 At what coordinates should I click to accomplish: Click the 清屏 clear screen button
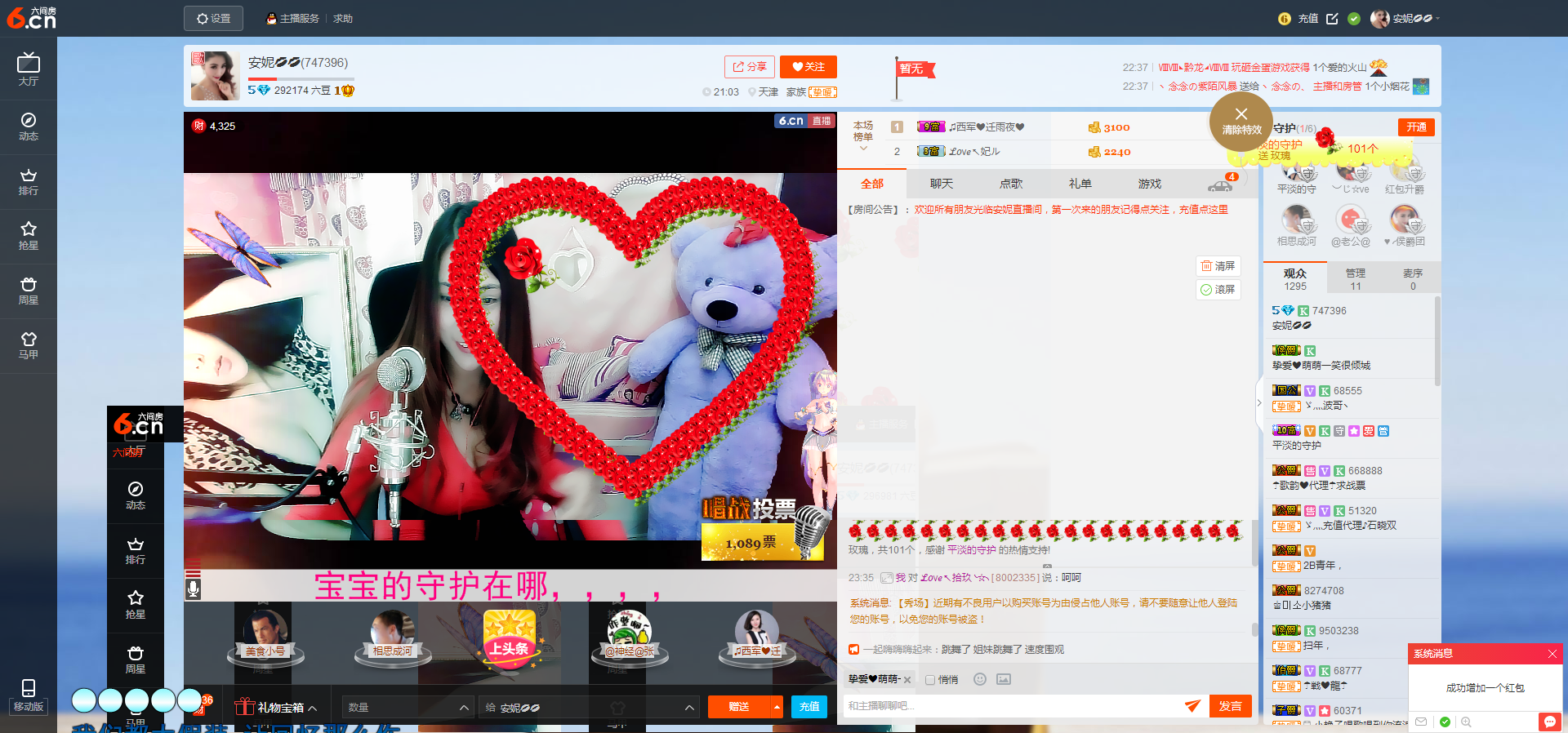click(1218, 266)
